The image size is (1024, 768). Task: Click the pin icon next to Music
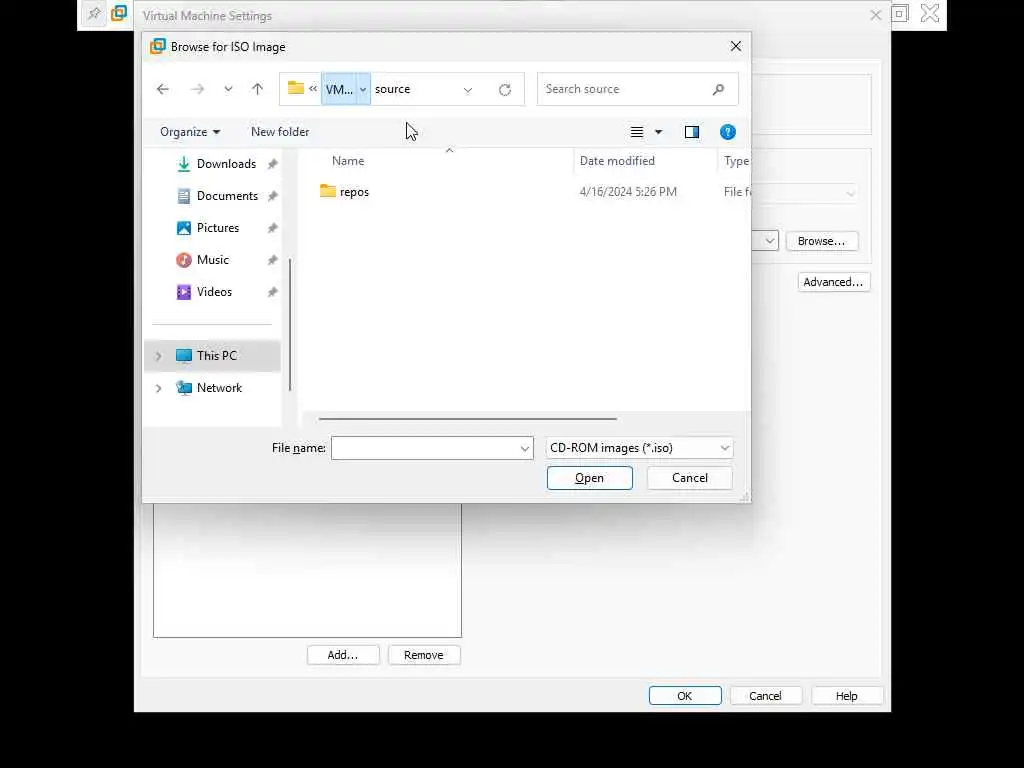point(272,260)
